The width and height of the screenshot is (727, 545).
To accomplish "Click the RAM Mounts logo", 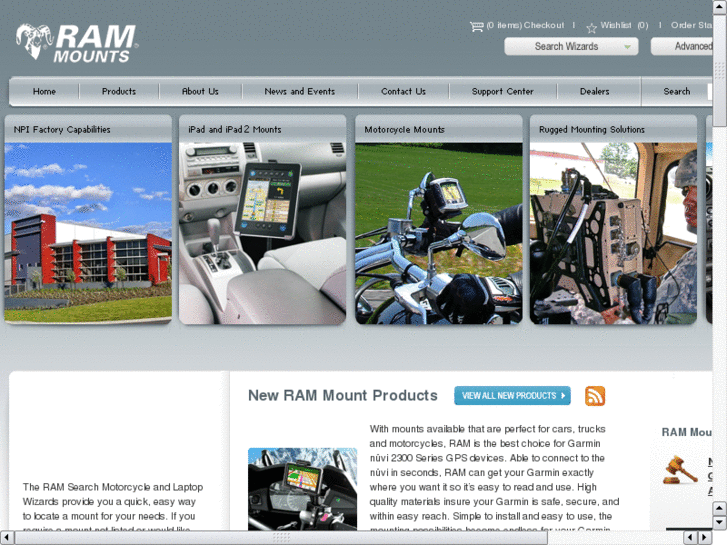I will (77, 43).
